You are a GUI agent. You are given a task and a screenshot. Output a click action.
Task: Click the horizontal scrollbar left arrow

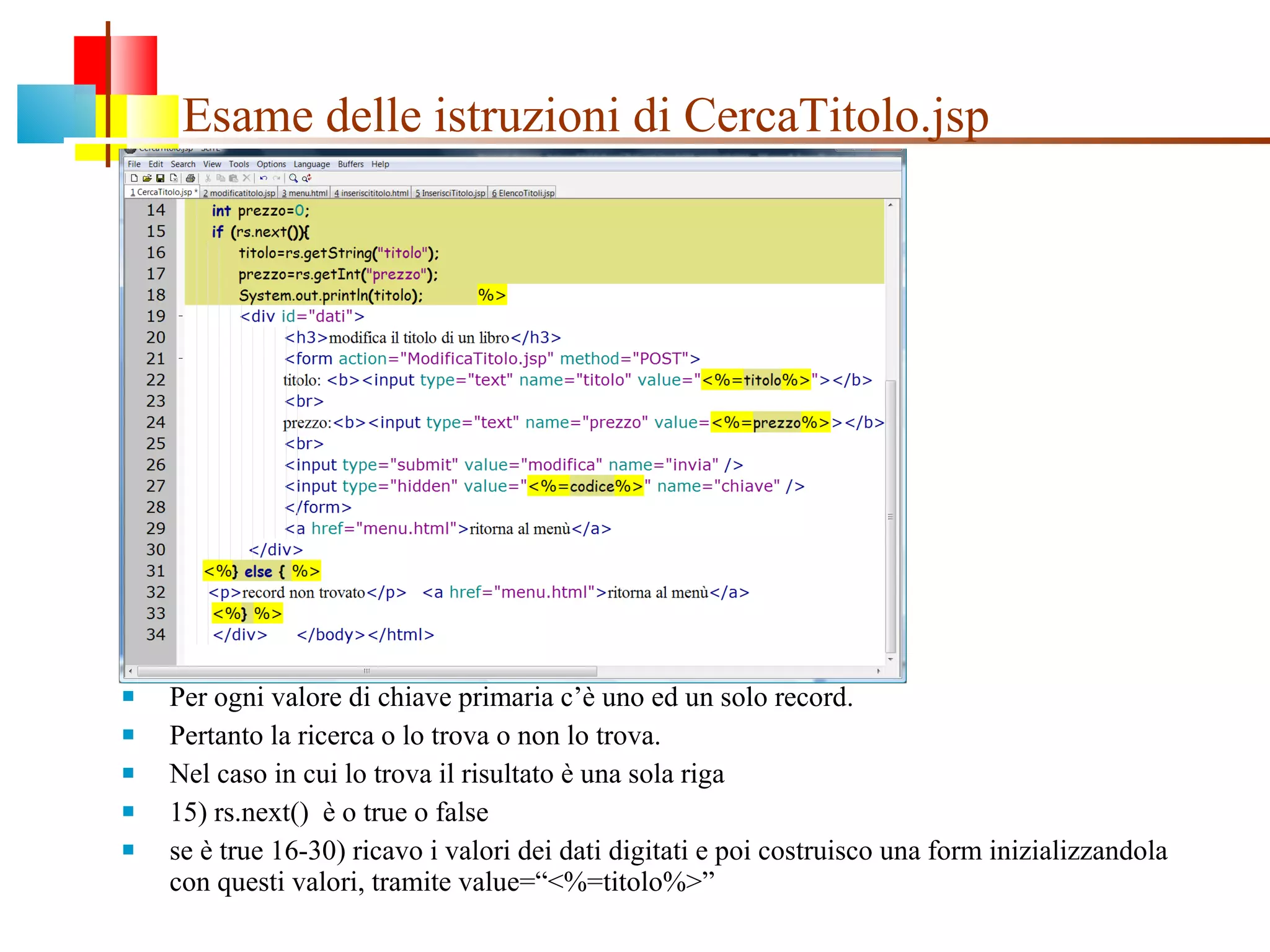click(130, 671)
